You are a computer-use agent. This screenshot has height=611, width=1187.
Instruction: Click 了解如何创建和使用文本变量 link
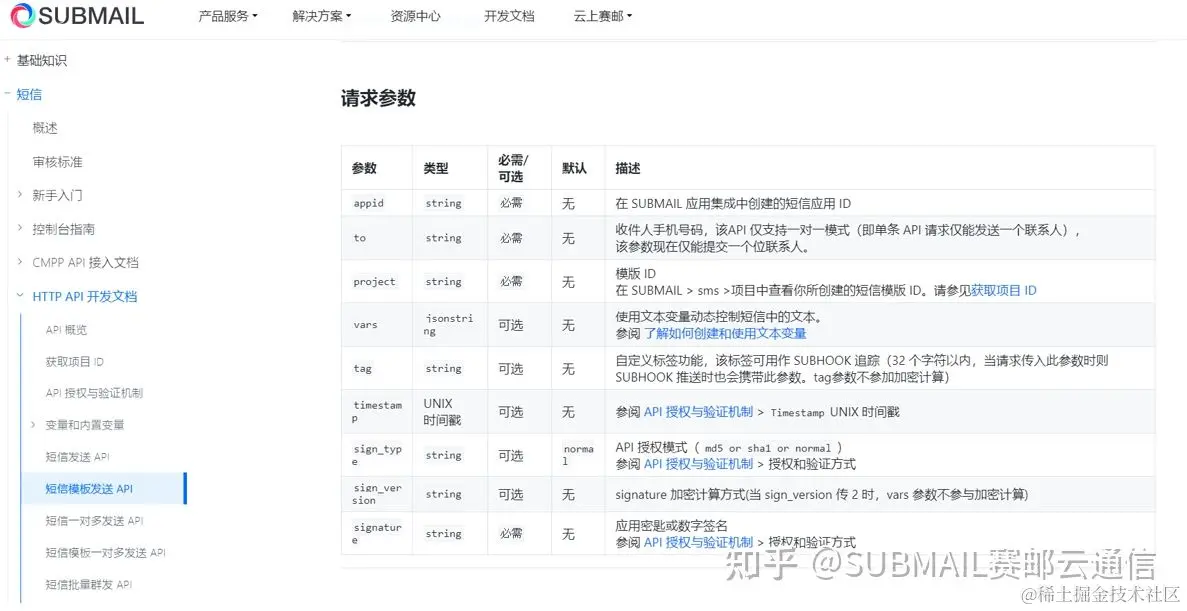[x=724, y=333]
